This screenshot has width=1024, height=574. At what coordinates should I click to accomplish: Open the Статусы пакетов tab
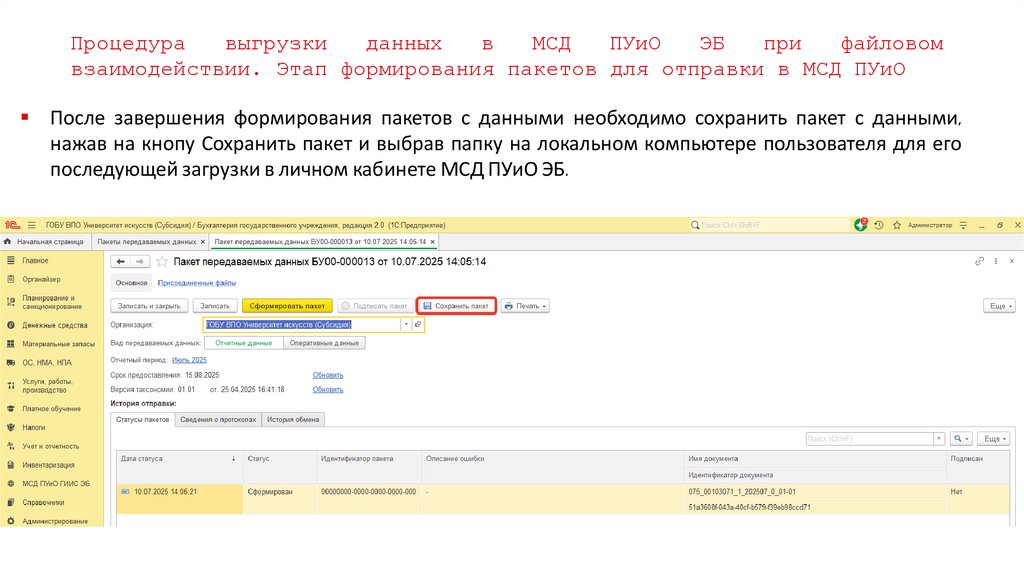pyautogui.click(x=142, y=419)
